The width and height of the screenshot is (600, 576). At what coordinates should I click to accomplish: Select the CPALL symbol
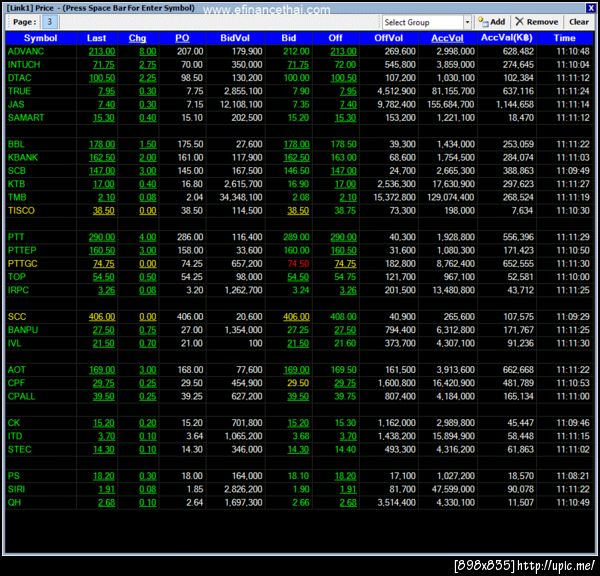21,397
